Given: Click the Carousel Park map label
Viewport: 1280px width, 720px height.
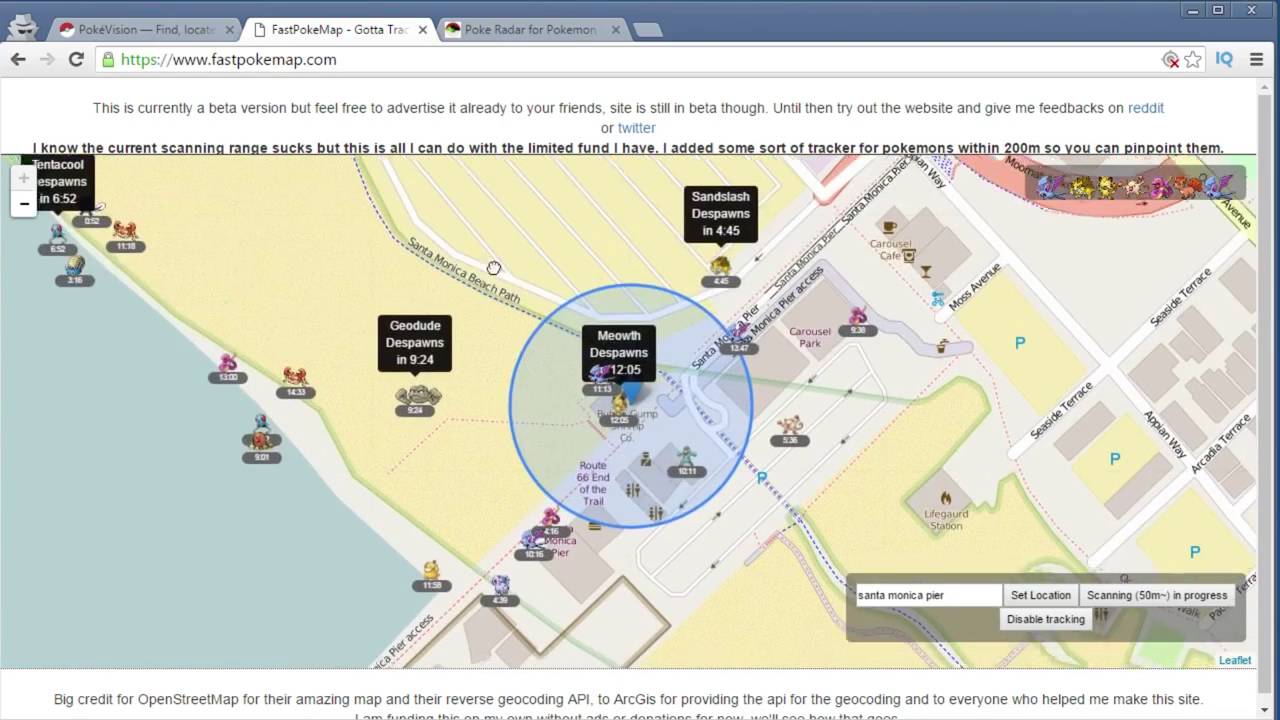Looking at the screenshot, I should [x=810, y=337].
